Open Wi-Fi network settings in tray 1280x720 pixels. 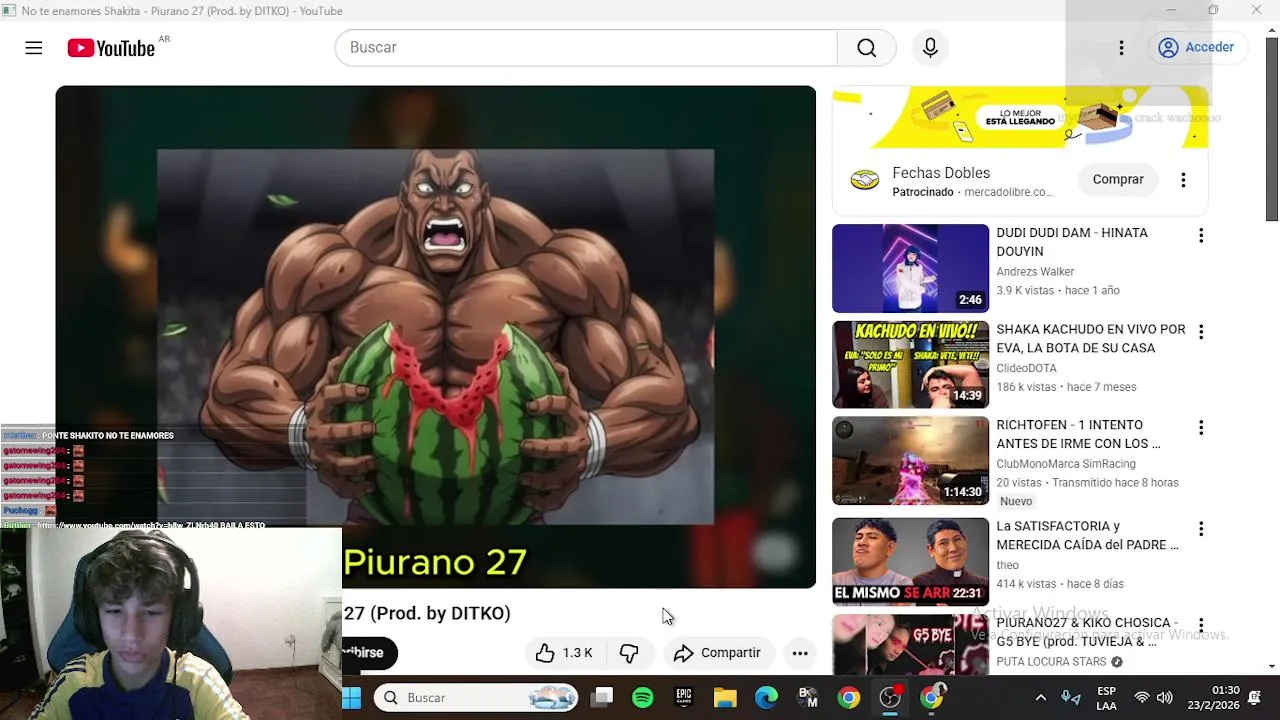pyautogui.click(x=1142, y=698)
